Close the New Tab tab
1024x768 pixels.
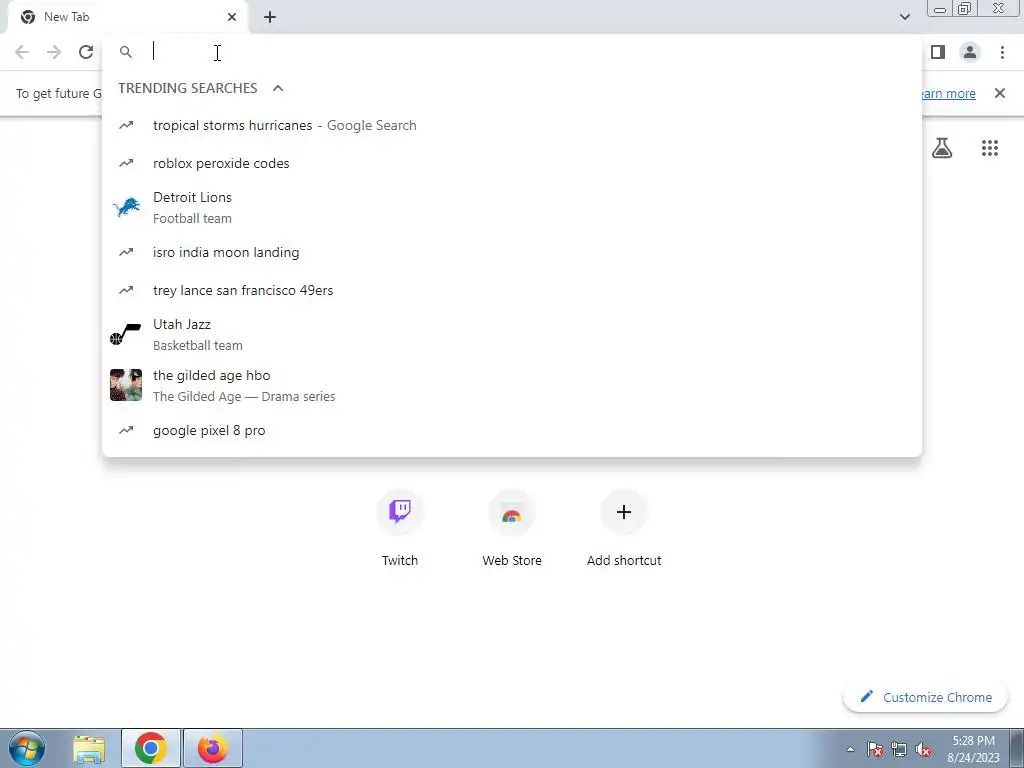[232, 17]
